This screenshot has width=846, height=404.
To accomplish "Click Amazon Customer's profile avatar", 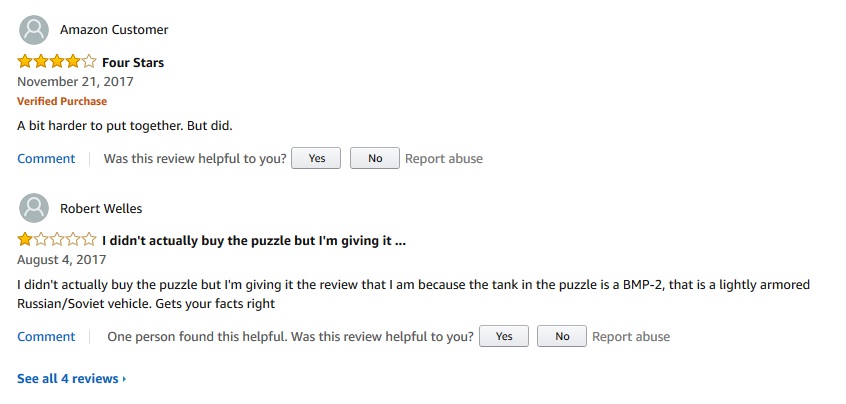I will pyautogui.click(x=34, y=30).
